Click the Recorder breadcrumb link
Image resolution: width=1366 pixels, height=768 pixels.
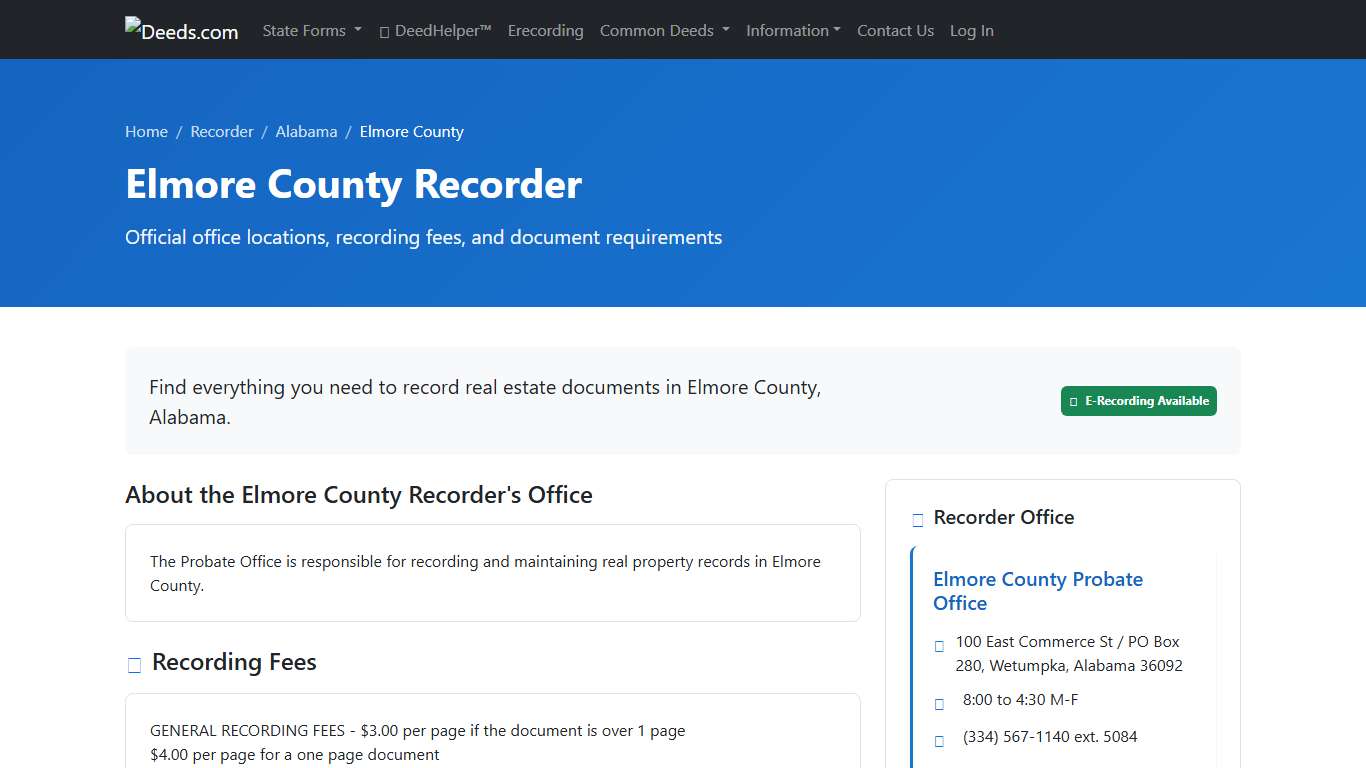click(222, 131)
